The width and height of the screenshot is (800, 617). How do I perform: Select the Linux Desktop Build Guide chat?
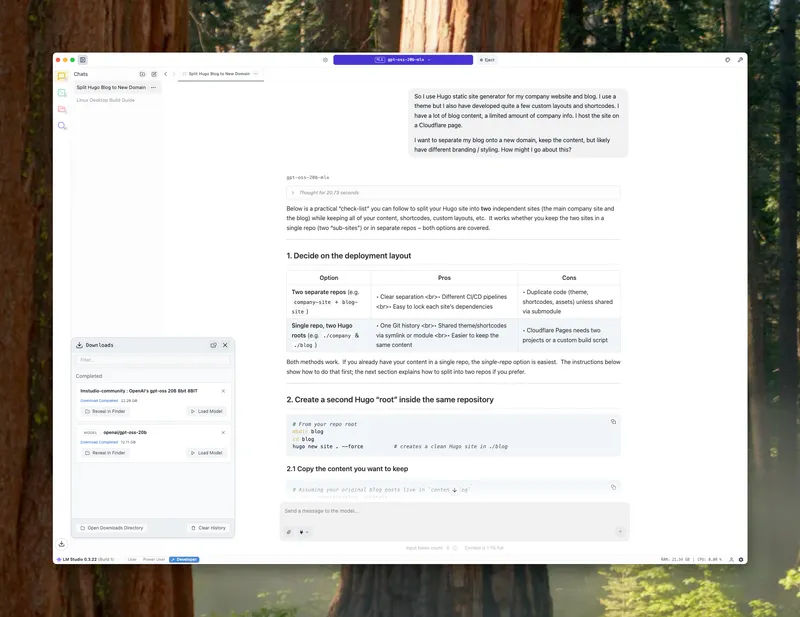pyautogui.click(x=106, y=100)
